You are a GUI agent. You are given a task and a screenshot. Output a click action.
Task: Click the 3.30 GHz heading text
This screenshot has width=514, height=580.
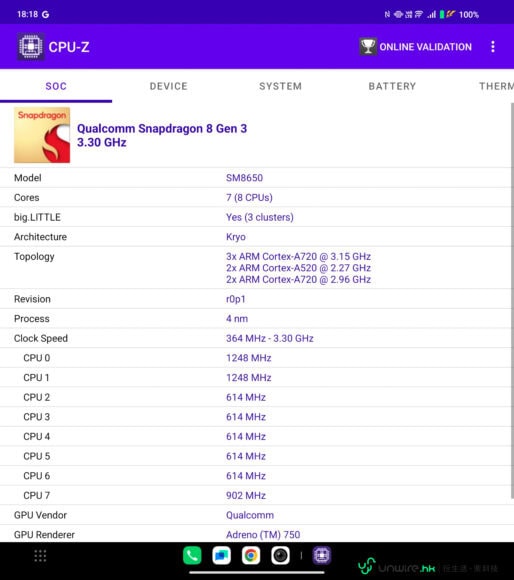point(102,142)
